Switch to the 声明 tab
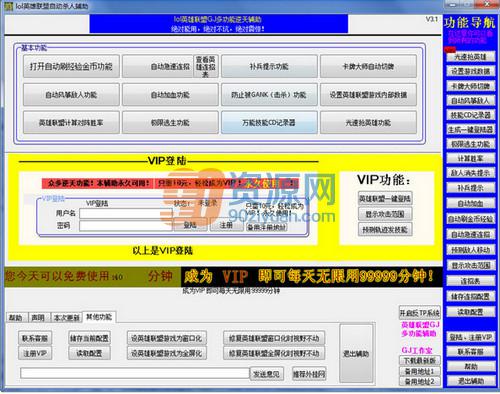 tap(38, 317)
